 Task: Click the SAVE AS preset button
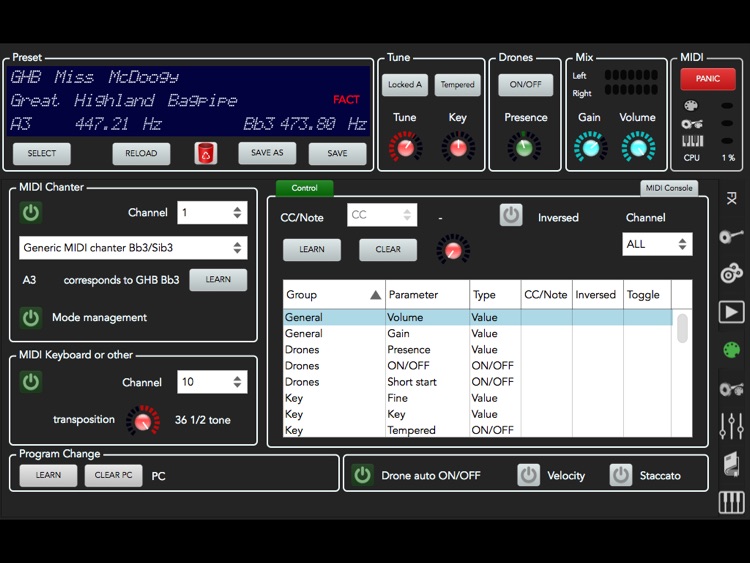(x=267, y=153)
